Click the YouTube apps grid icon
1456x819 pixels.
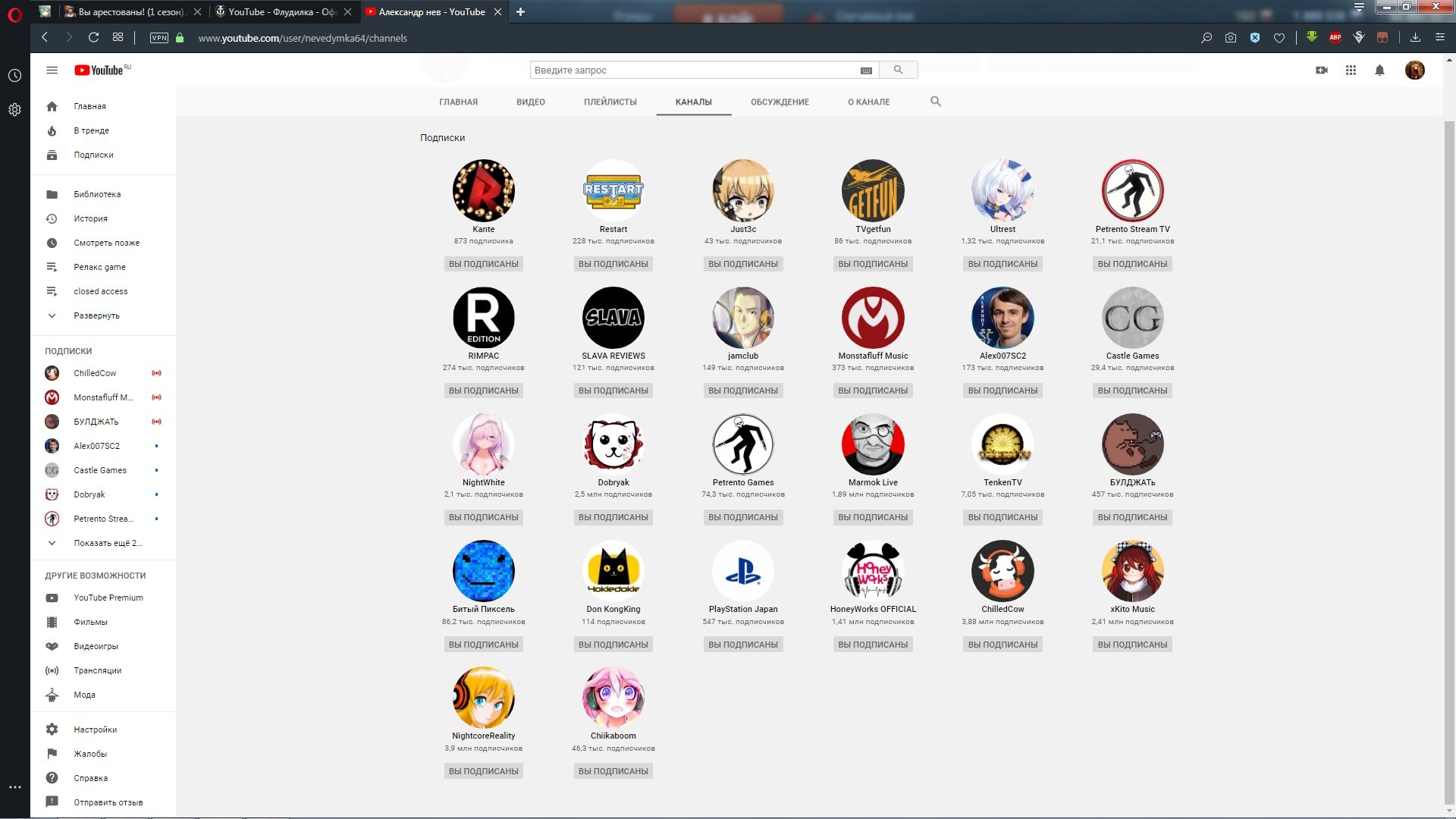(1351, 71)
